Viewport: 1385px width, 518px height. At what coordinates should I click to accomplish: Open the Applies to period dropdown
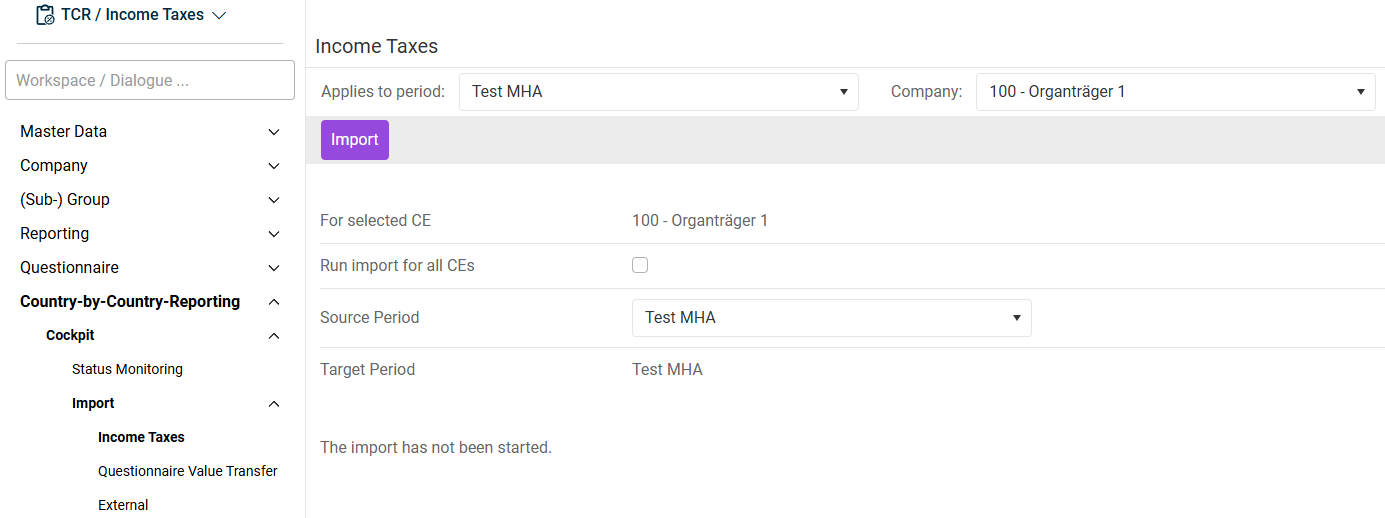coord(658,92)
